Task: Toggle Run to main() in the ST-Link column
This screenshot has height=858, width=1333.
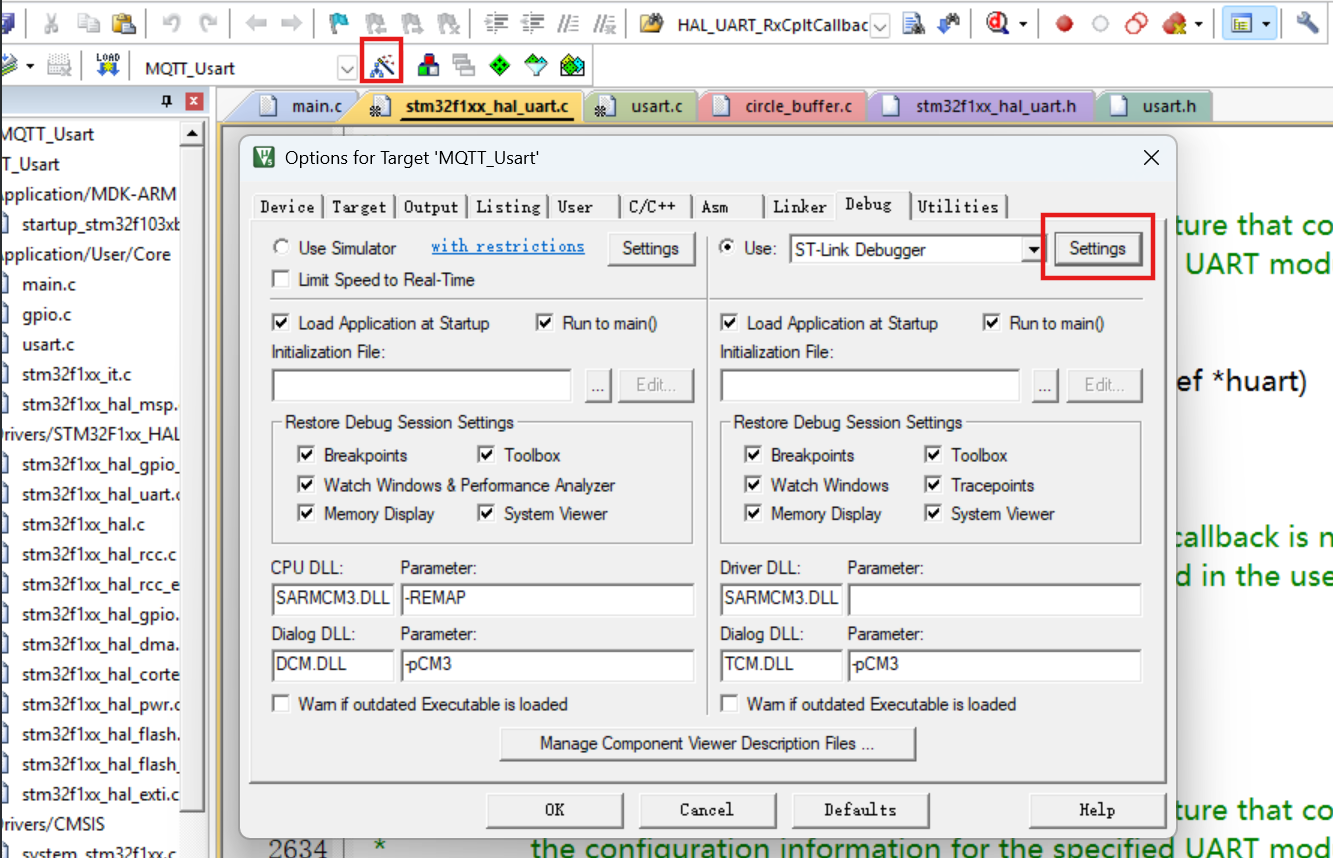Action: tap(991, 323)
